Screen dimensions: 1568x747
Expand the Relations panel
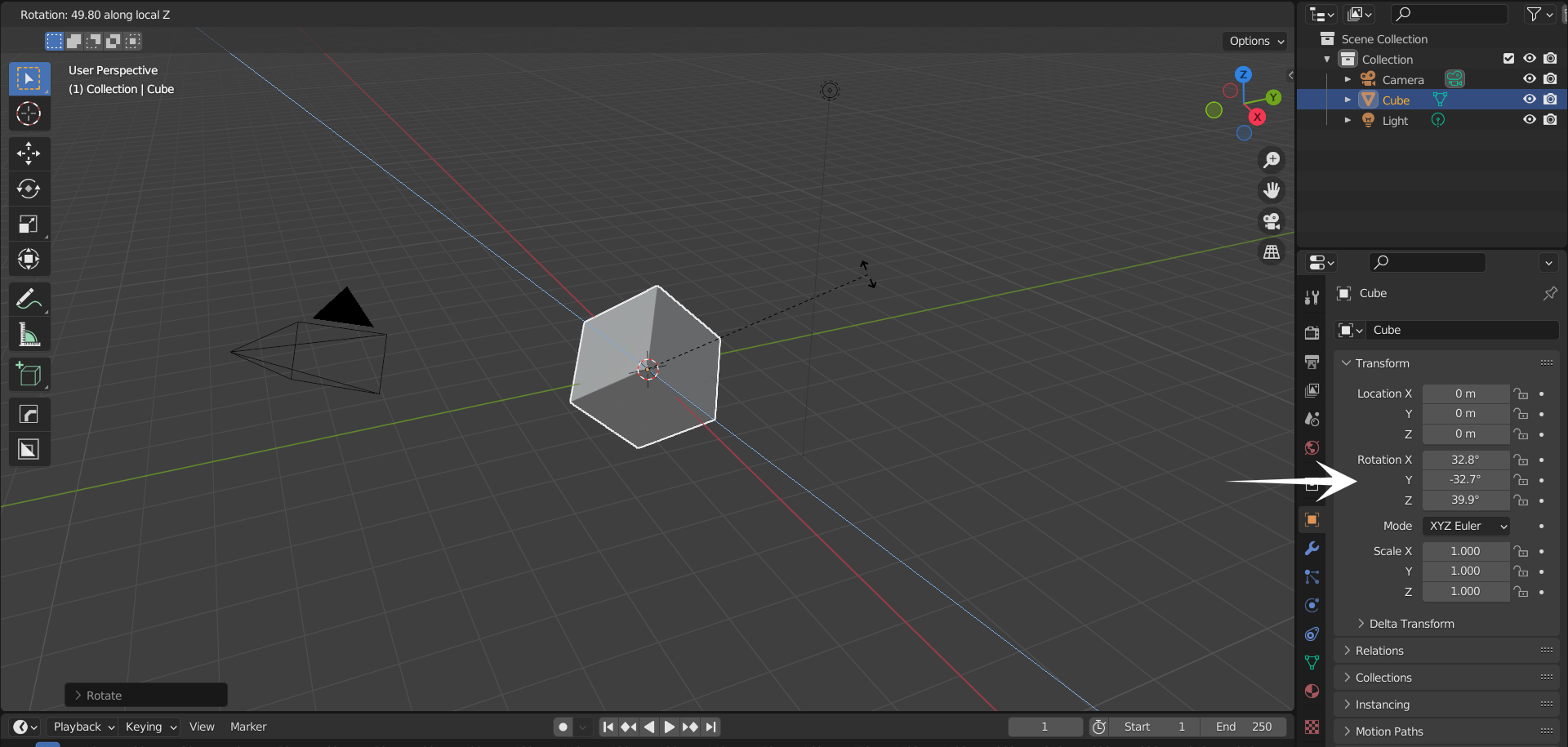(1446, 651)
